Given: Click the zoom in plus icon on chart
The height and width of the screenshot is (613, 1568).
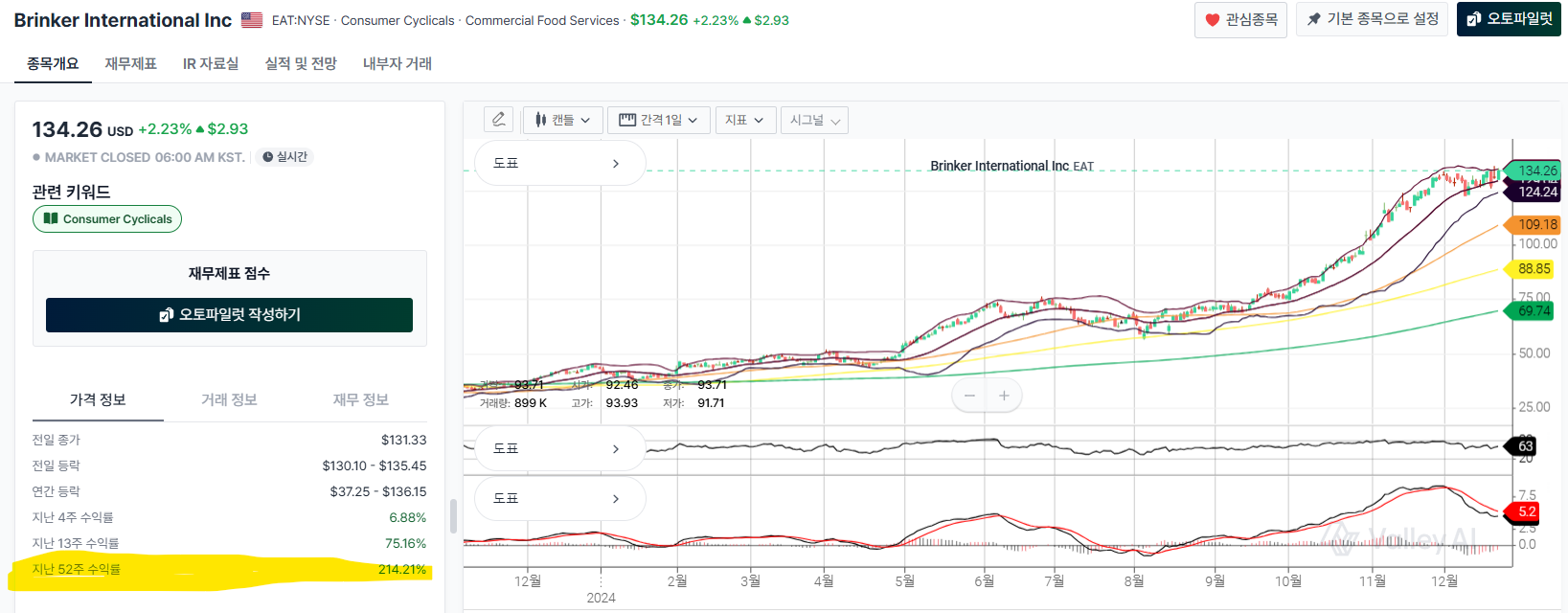Looking at the screenshot, I should pyautogui.click(x=1004, y=396).
